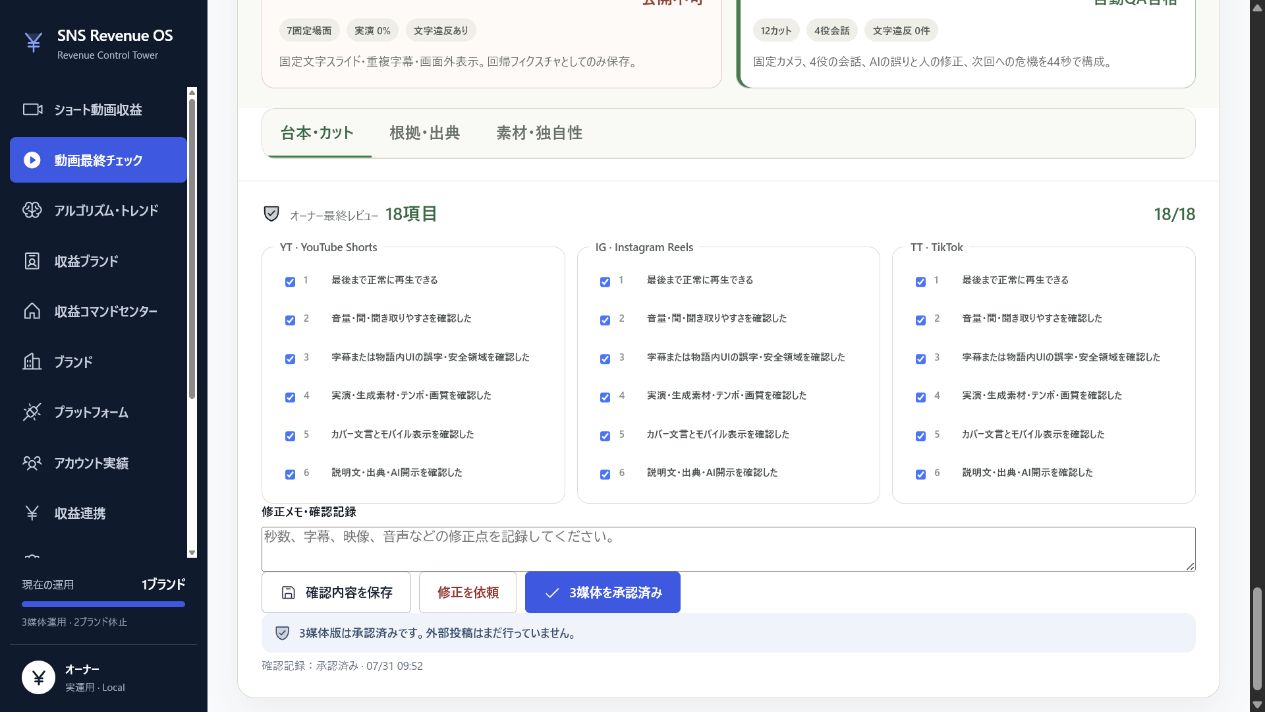Toggle Instagram Reels item 4 実演 checkbox
Screen dimensions: 1265x712
point(605,397)
